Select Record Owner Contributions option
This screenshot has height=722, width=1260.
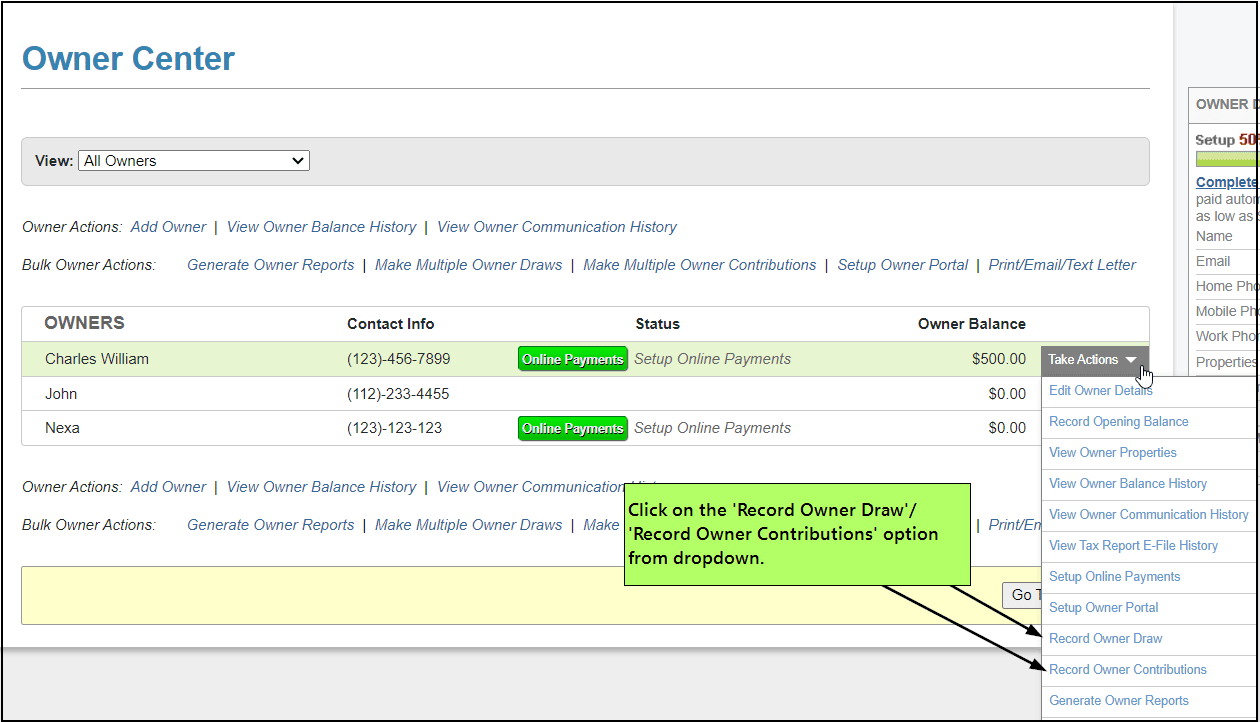pyautogui.click(x=1127, y=670)
